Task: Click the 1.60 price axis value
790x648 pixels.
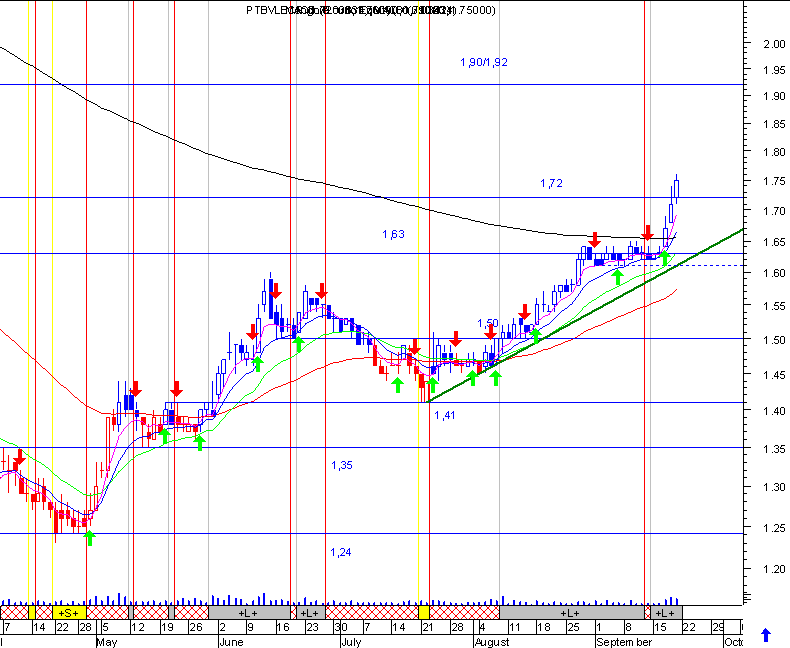Action: (x=774, y=273)
